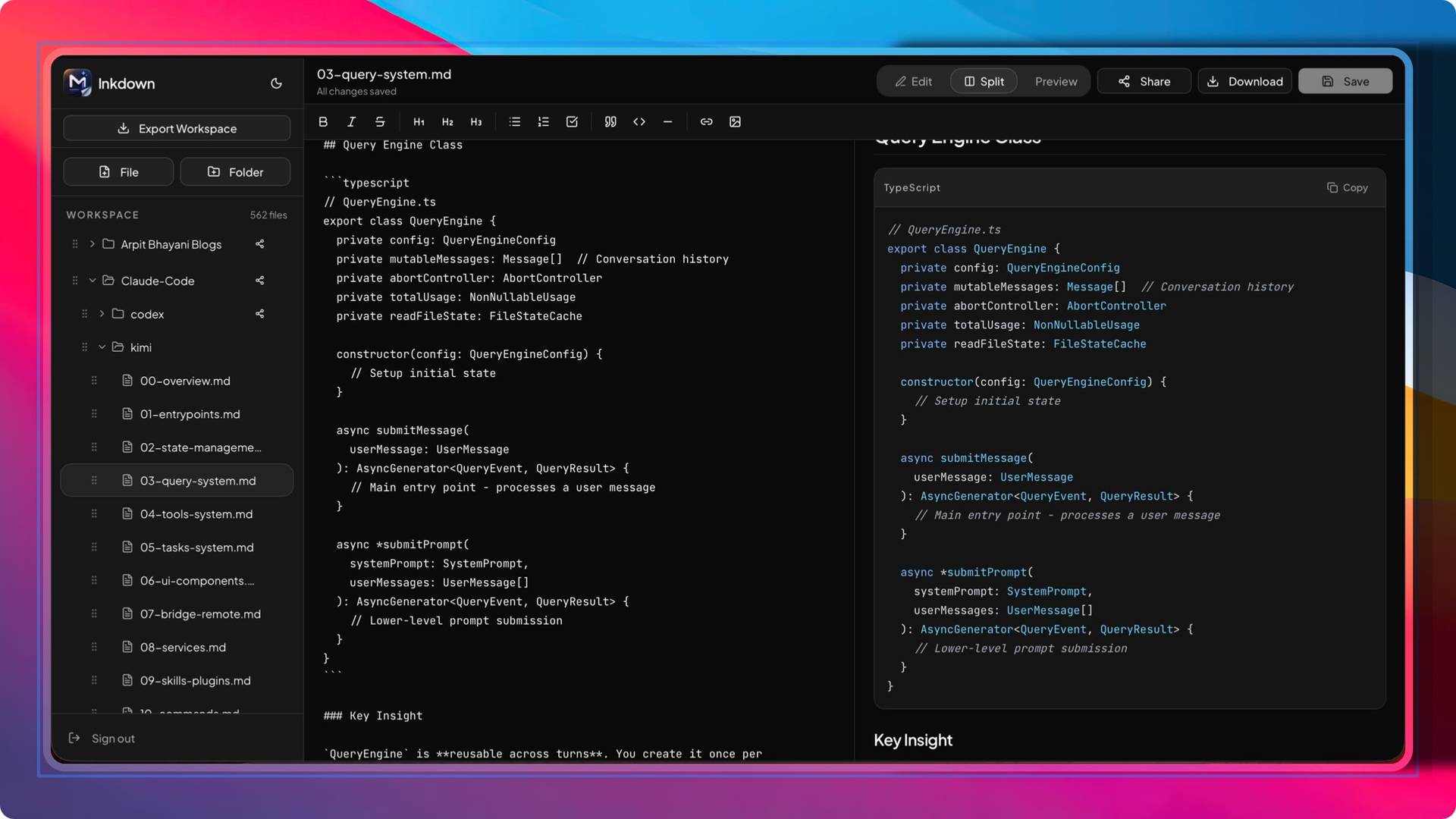The width and height of the screenshot is (1456, 819).
Task: Open 08-services.md file
Action: (177, 648)
